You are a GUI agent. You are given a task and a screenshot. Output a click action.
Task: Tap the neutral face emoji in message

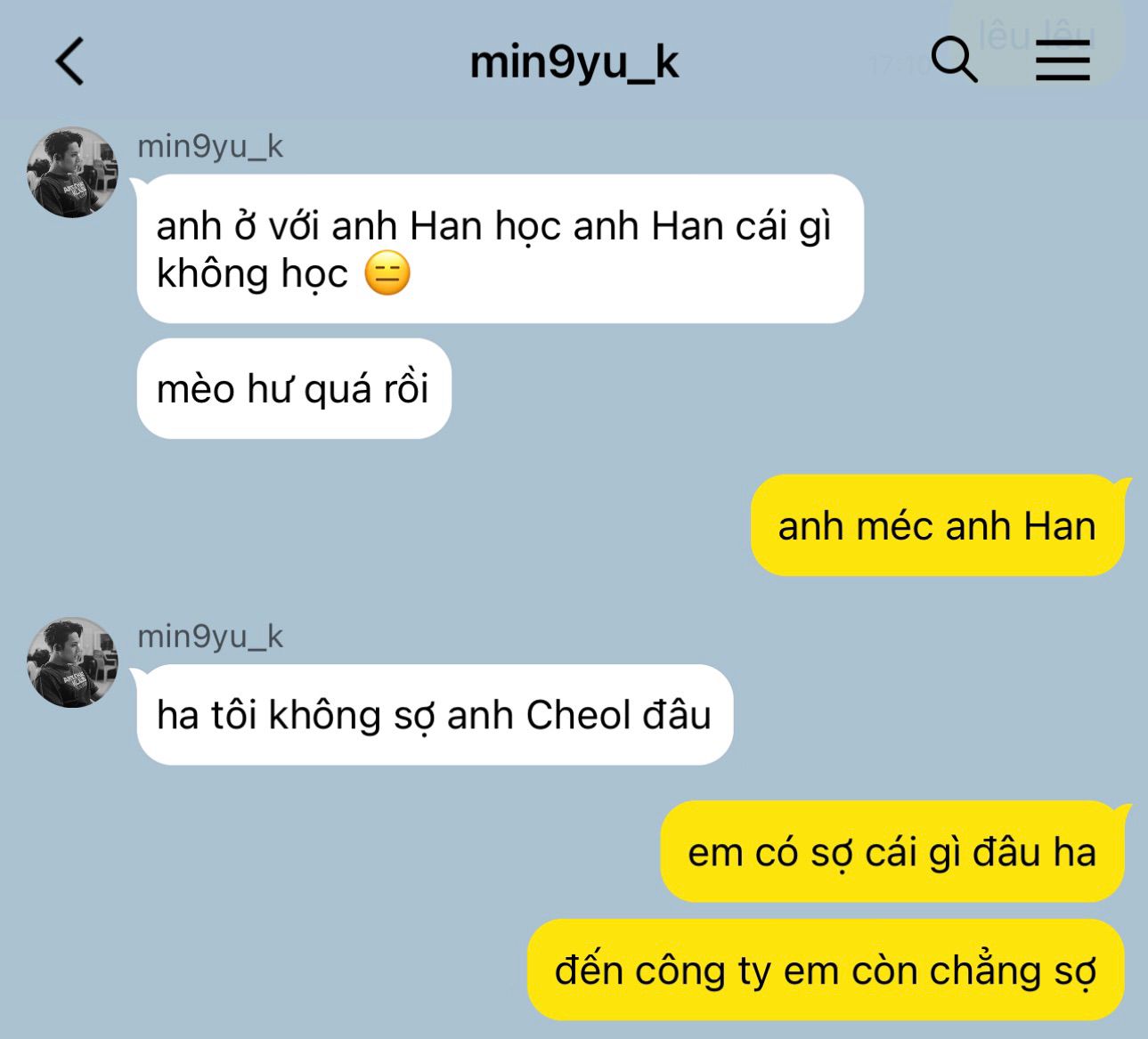pos(387,273)
